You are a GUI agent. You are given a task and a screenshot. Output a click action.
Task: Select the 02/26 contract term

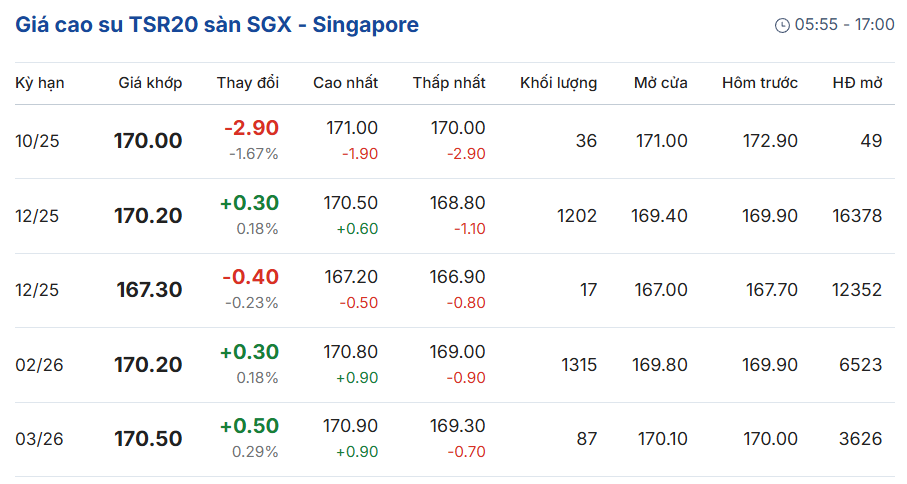39,365
